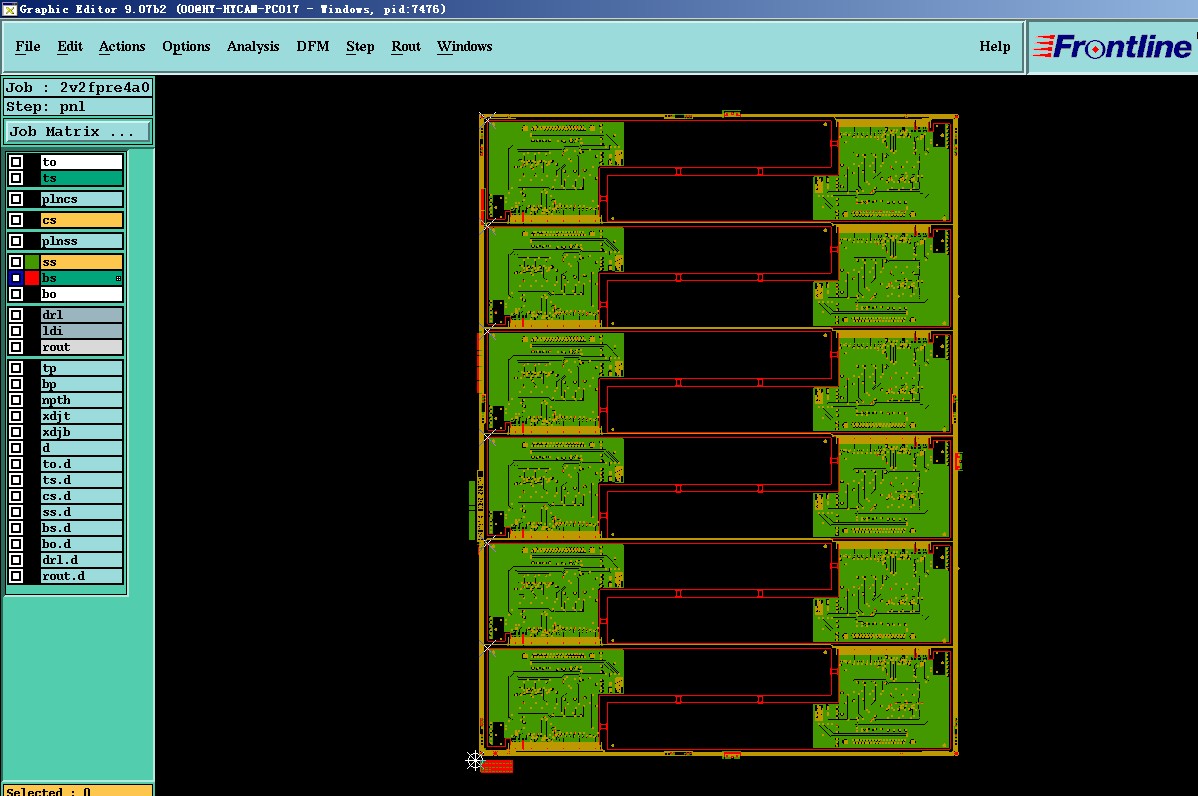The image size is (1198, 796).
Task: Toggle the checkbox for layer cs
Action: pos(16,220)
